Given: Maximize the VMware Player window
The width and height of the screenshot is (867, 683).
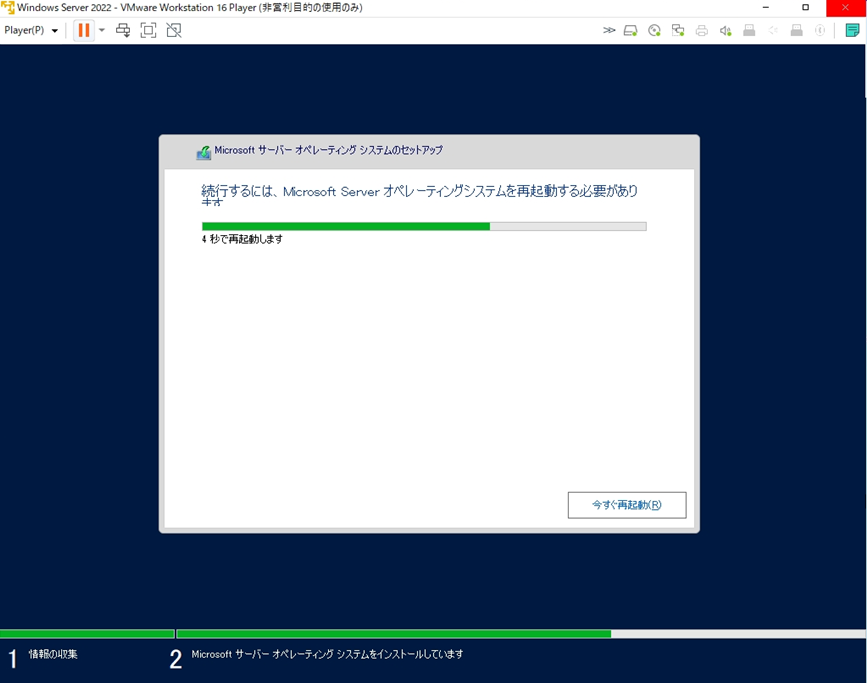Looking at the screenshot, I should (x=806, y=8).
